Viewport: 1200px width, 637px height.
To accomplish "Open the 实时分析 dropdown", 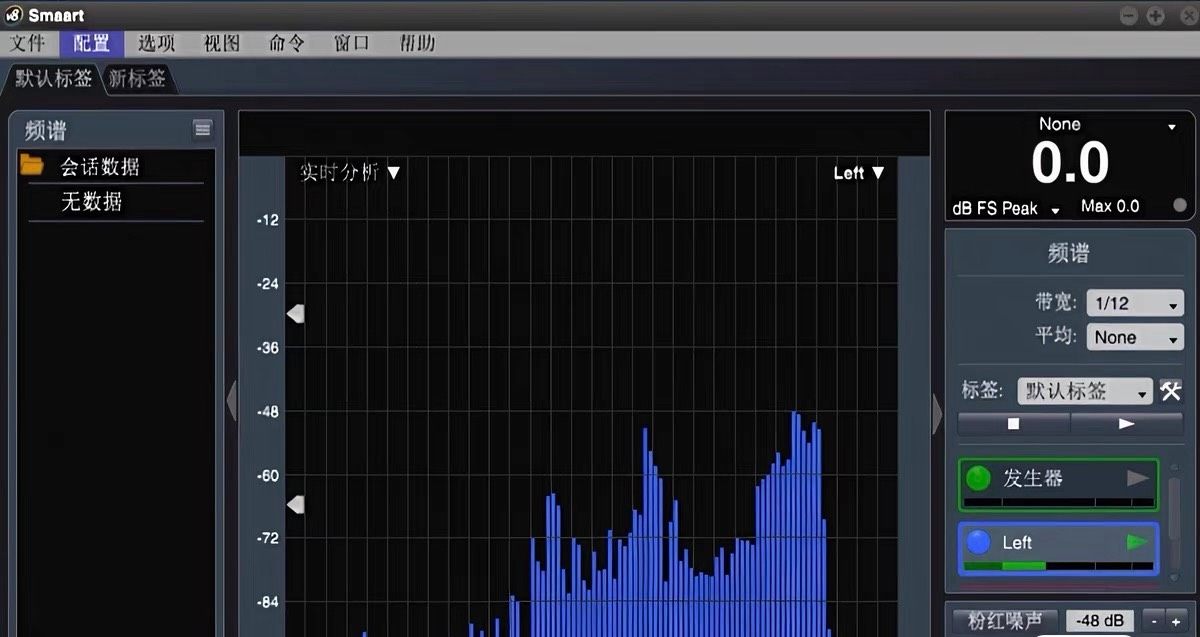I will (350, 172).
